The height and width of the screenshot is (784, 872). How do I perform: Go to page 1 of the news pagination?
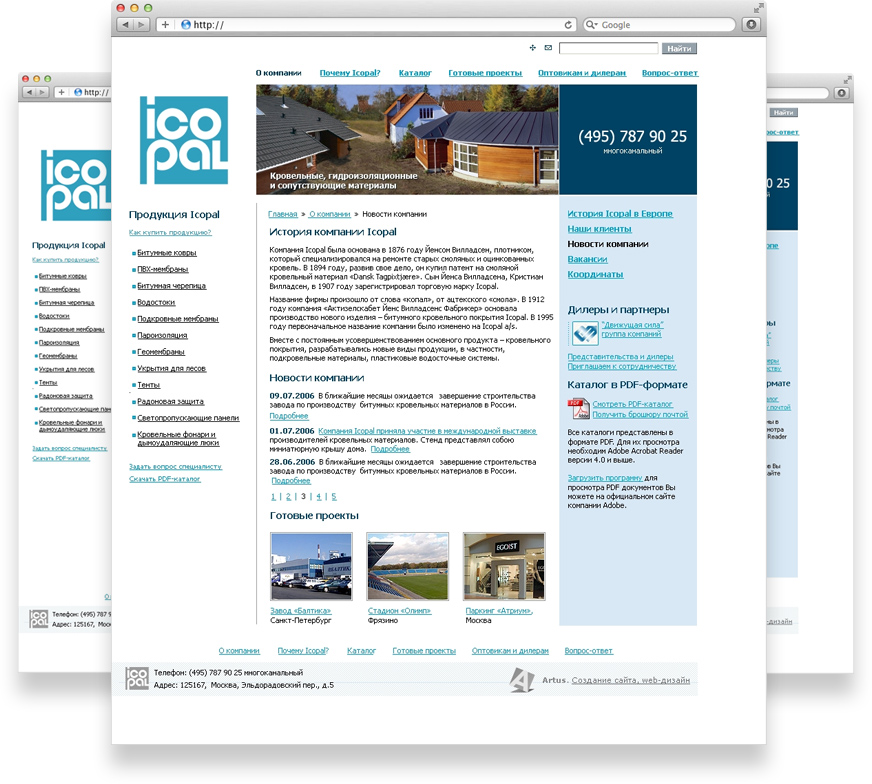[x=273, y=497]
